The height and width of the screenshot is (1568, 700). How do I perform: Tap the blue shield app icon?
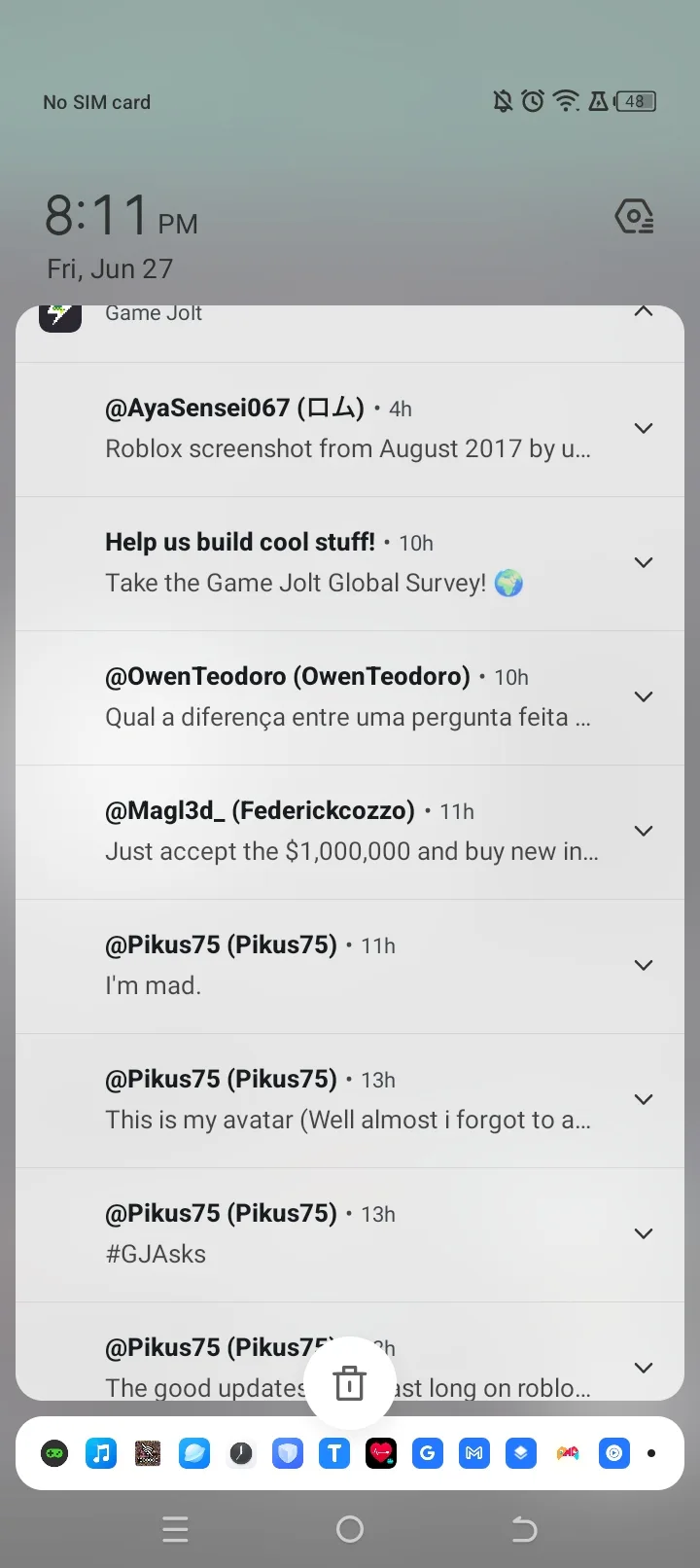(x=288, y=1453)
